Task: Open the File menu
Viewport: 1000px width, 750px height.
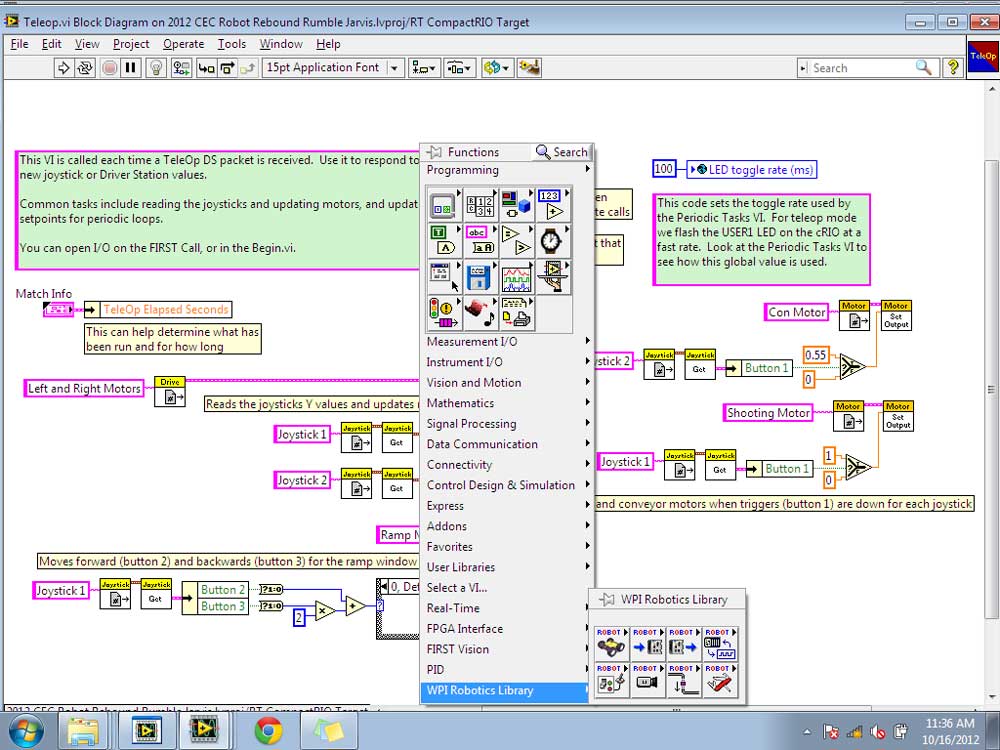Action: 19,44
